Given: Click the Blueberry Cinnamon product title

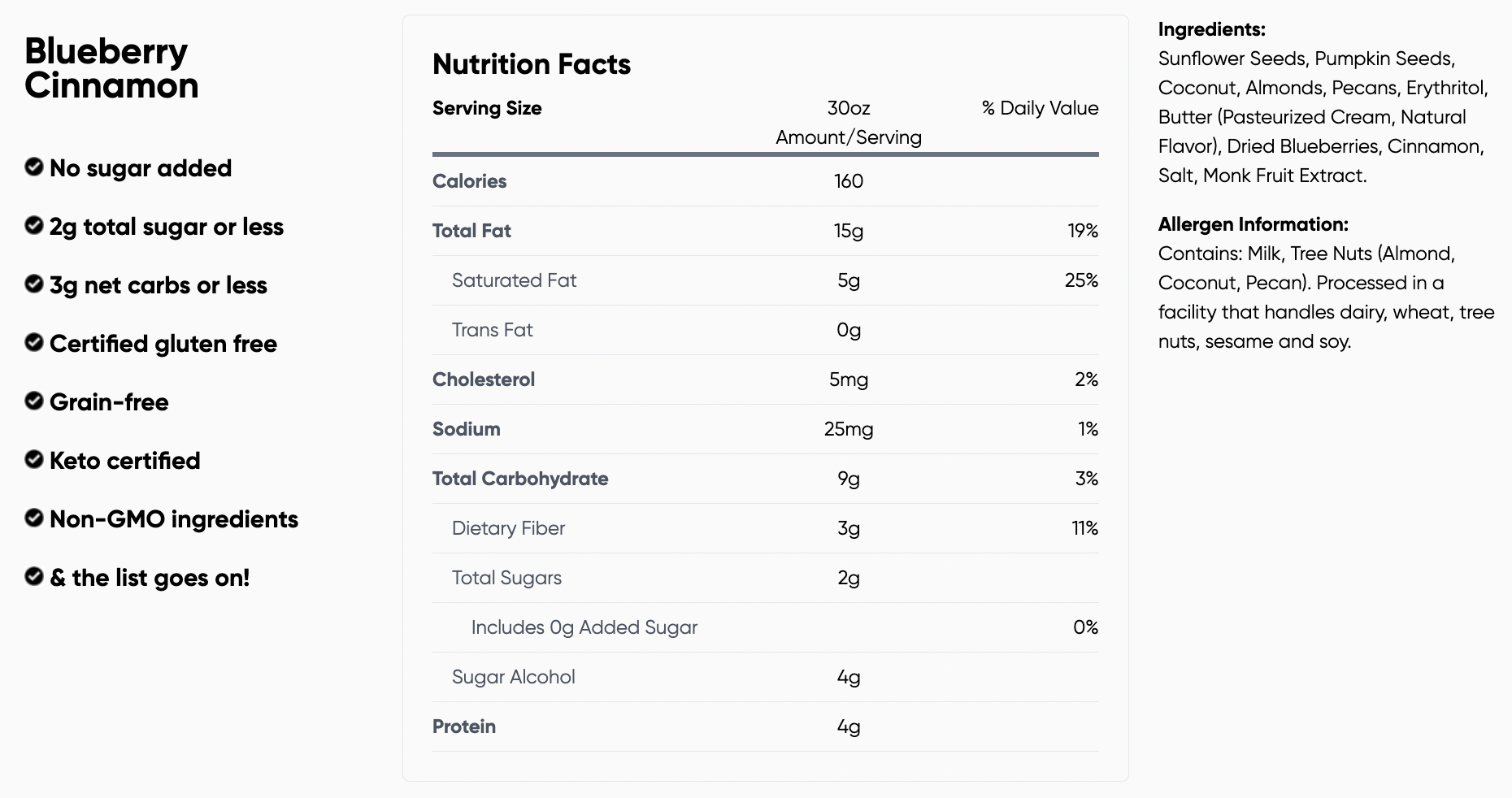Looking at the screenshot, I should (111, 68).
